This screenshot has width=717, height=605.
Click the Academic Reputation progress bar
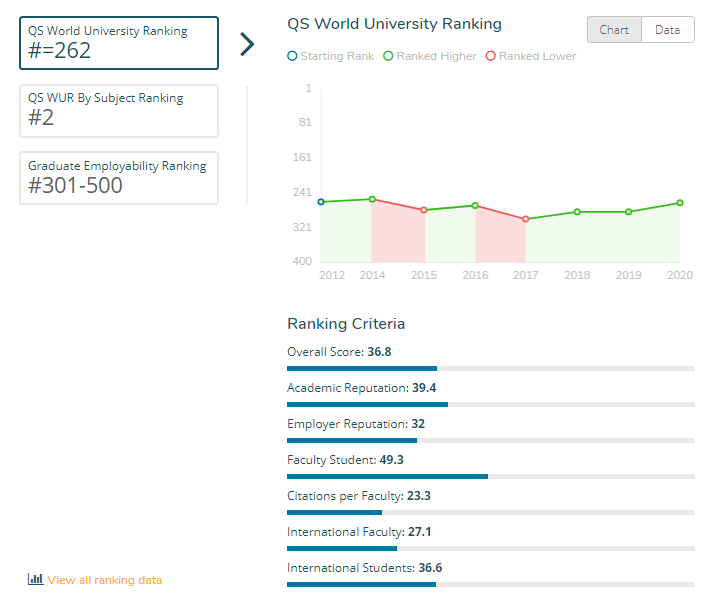point(491,404)
